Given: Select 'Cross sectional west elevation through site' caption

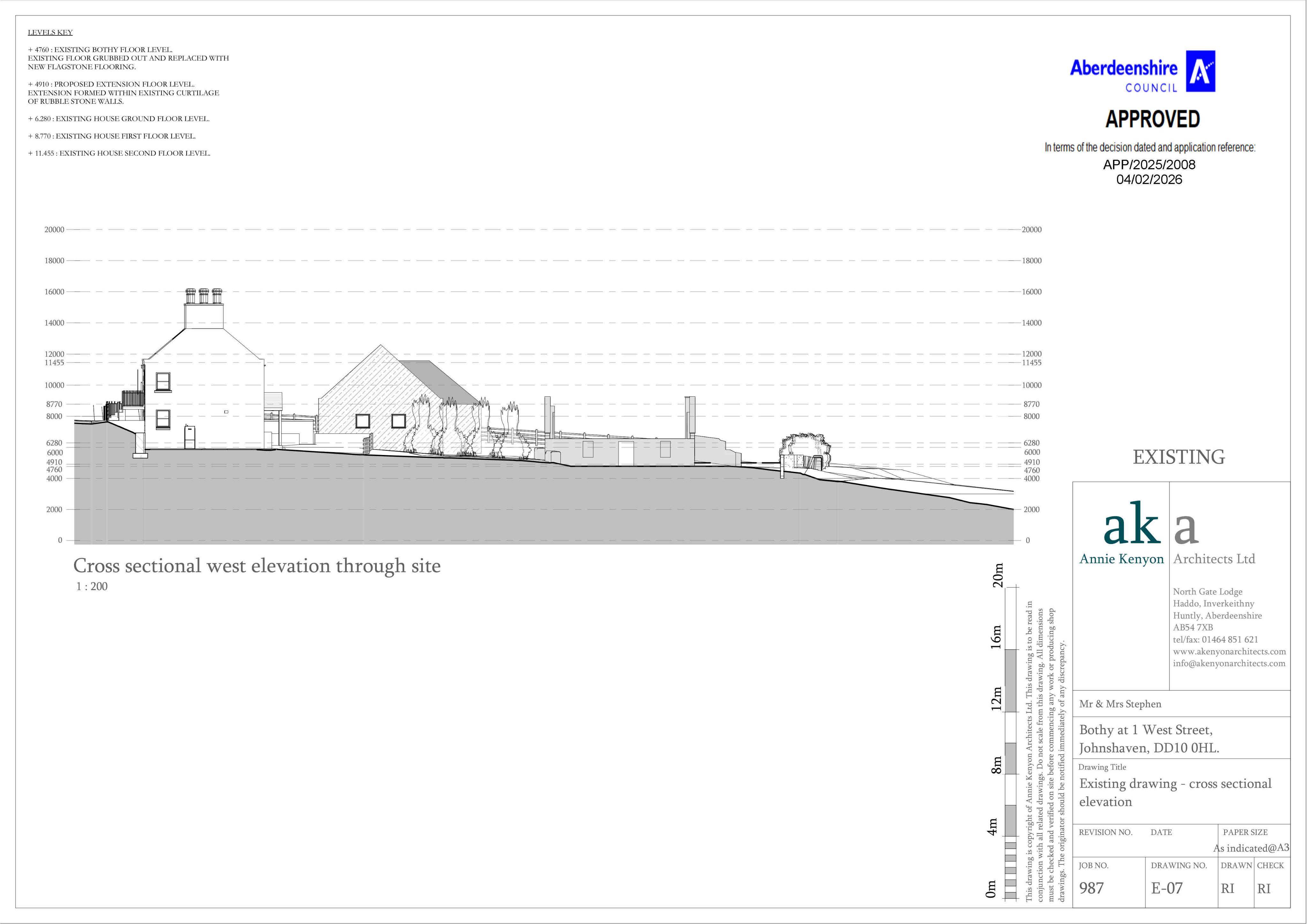Looking at the screenshot, I should [257, 566].
